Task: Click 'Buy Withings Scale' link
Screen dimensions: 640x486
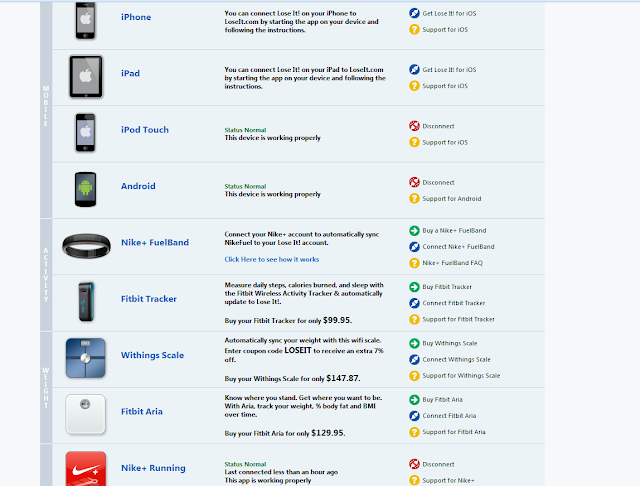Action: pos(450,343)
